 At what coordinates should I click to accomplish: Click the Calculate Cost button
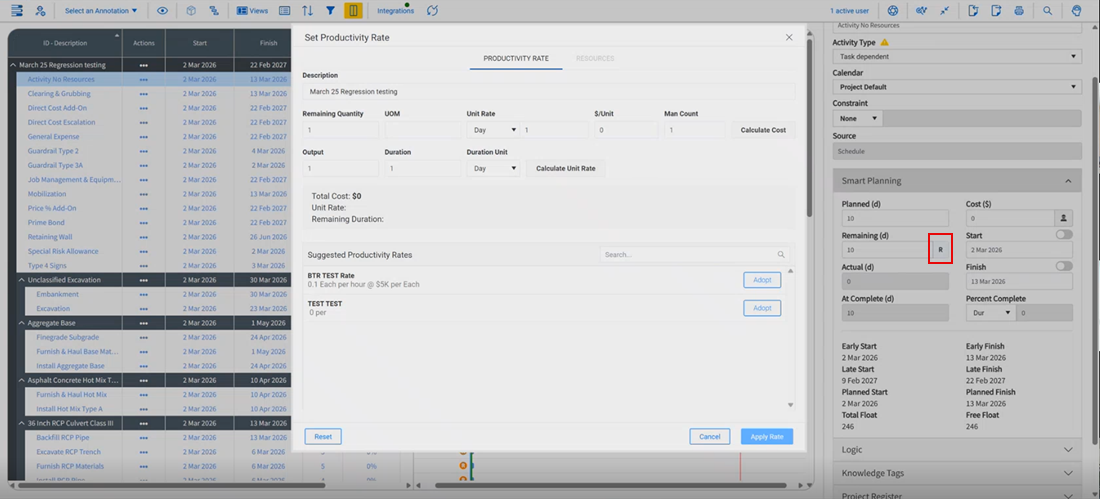763,130
